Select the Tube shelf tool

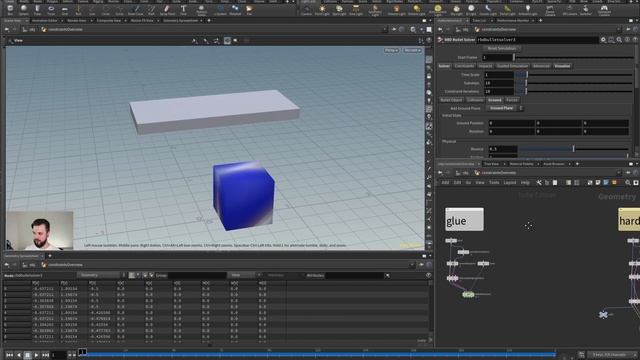point(37,10)
